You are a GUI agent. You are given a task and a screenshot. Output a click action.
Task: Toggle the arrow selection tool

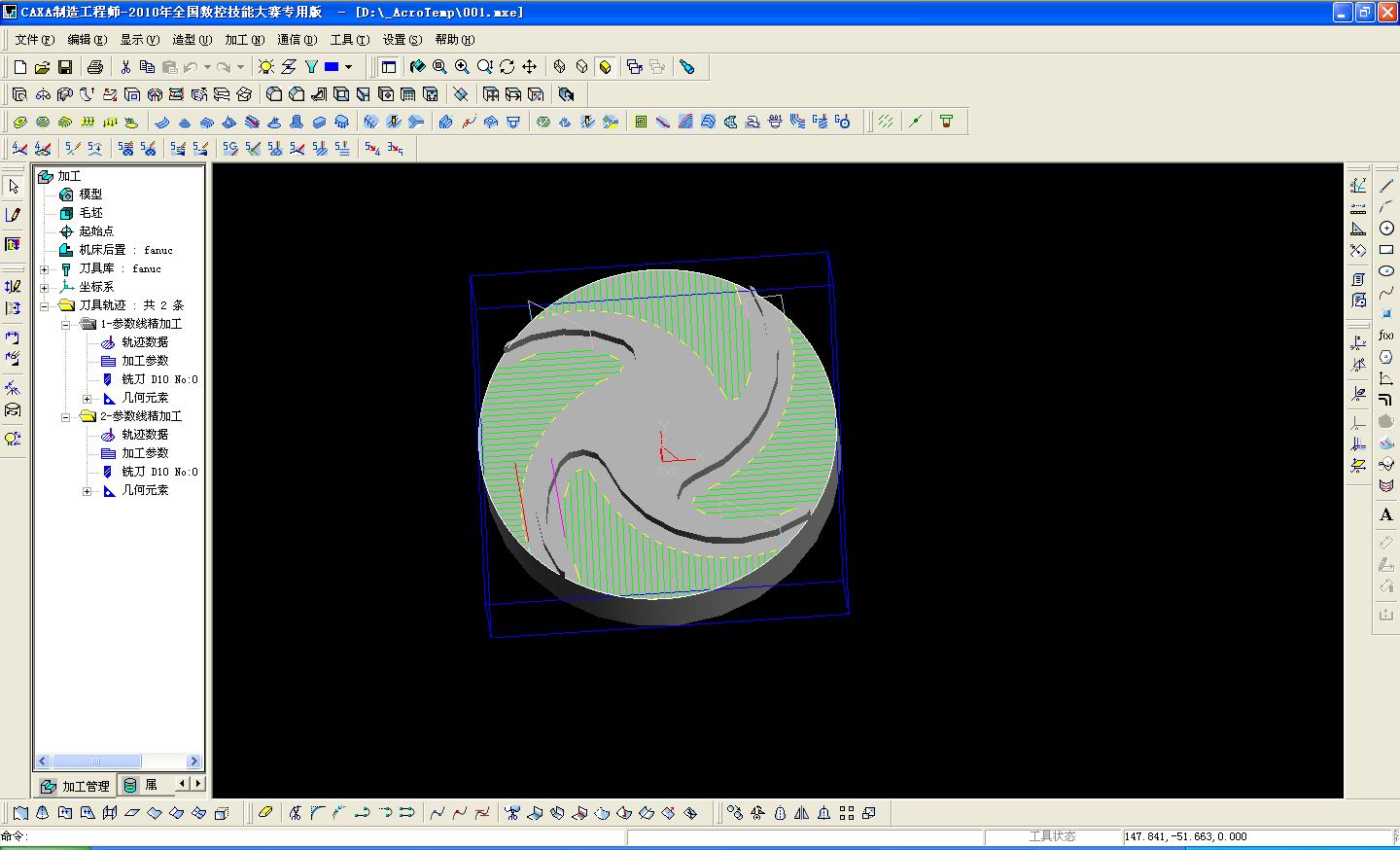(x=13, y=186)
